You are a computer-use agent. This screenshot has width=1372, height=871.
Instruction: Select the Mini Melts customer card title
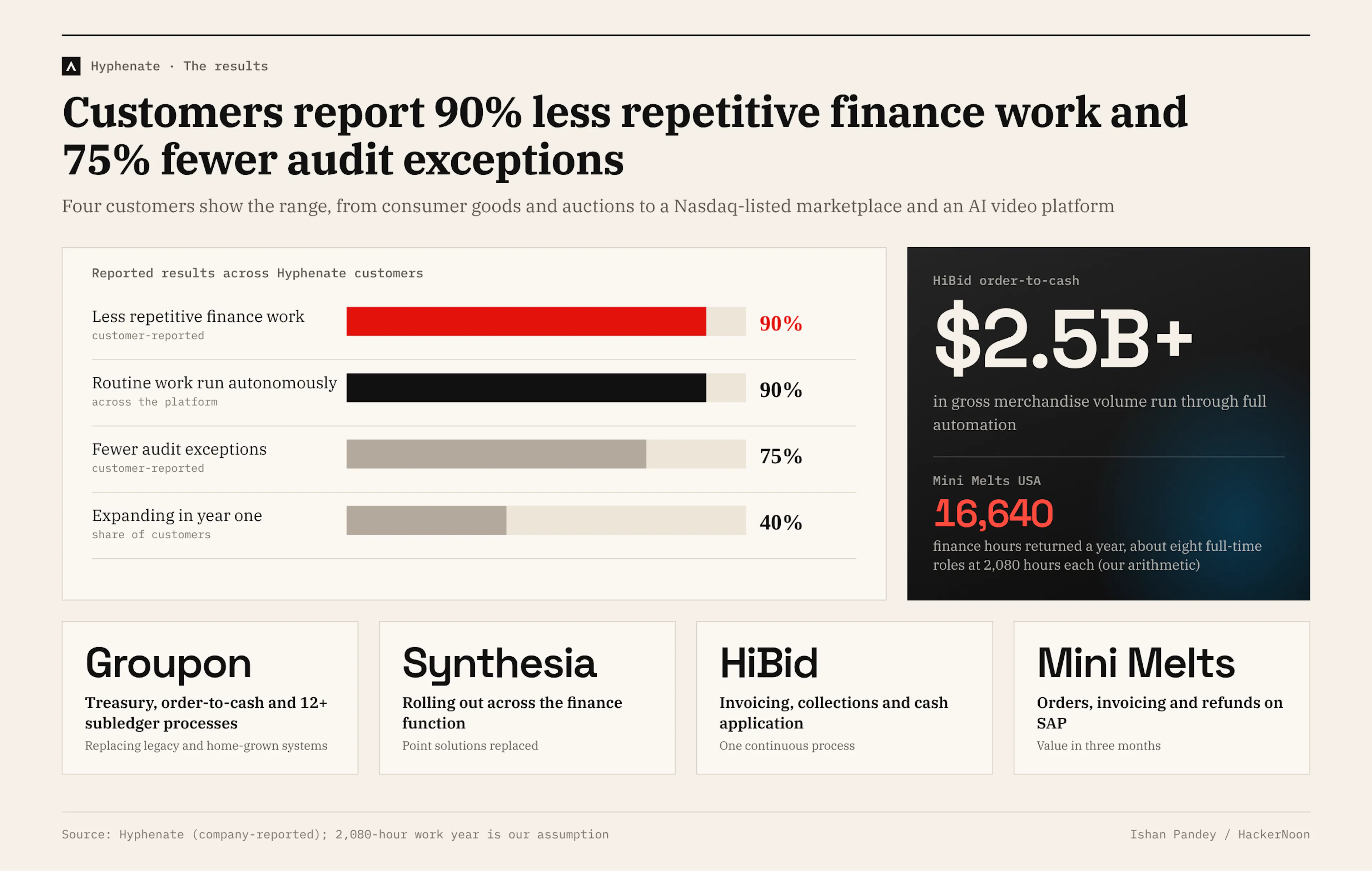tap(1135, 663)
